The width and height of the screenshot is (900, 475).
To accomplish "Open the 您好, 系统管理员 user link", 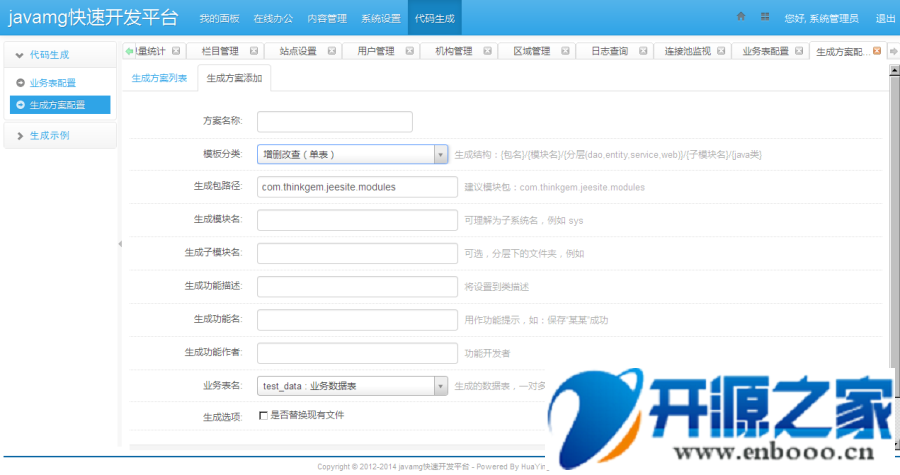I will (821, 18).
